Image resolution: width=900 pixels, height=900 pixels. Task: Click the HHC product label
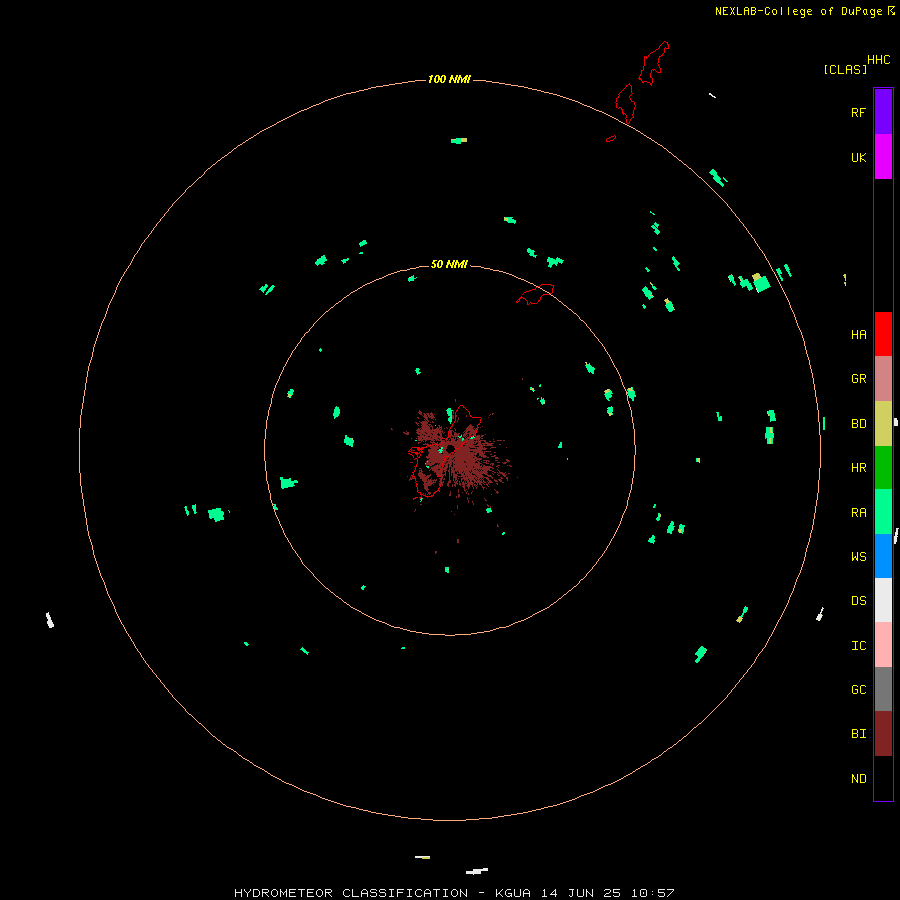(x=878, y=60)
